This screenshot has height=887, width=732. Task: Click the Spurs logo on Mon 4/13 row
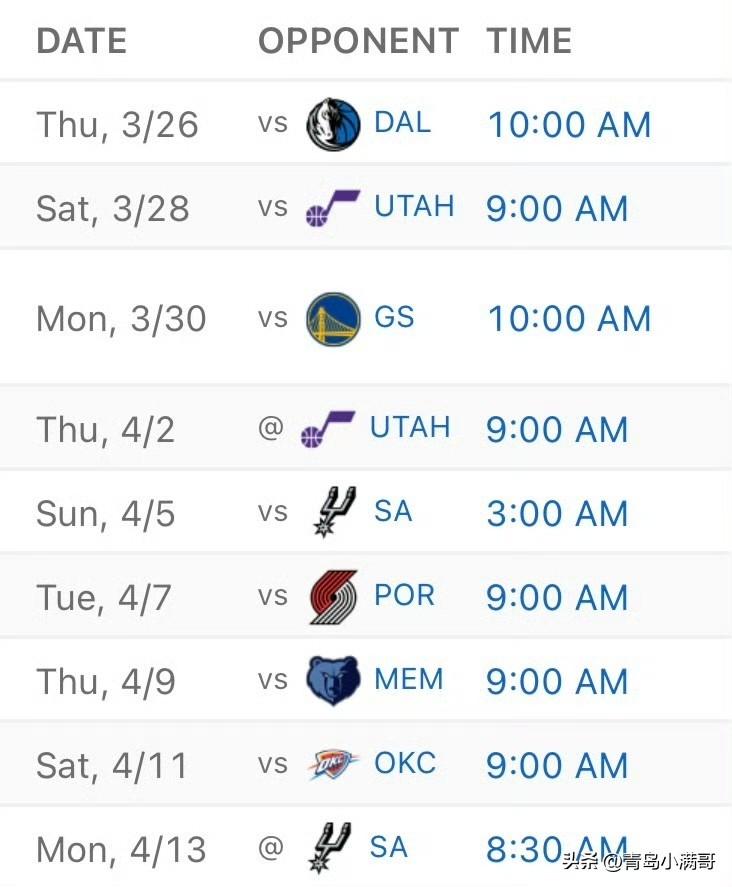tap(330, 847)
